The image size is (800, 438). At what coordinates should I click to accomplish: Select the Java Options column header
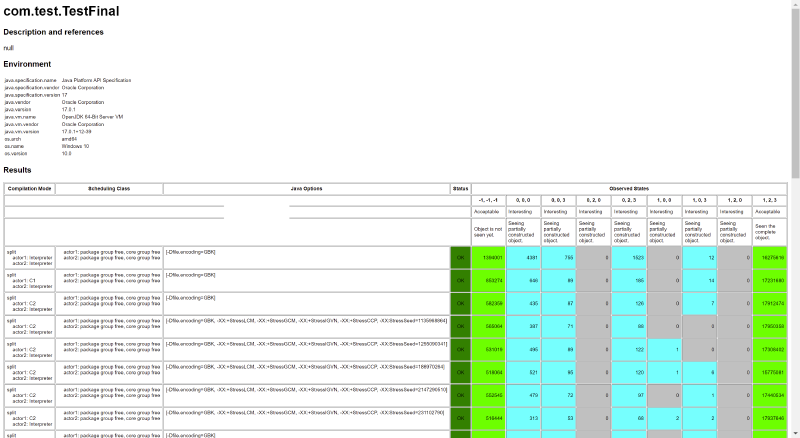[x=306, y=188]
